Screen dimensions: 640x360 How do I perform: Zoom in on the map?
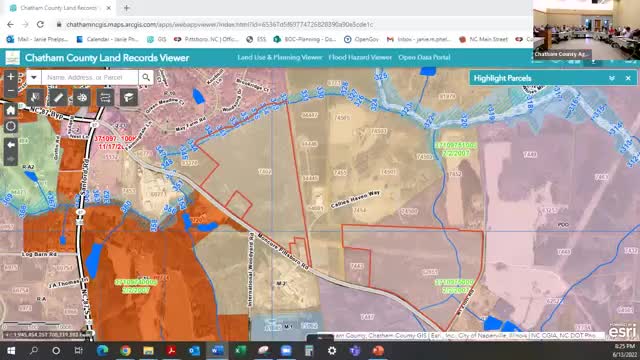click(11, 77)
